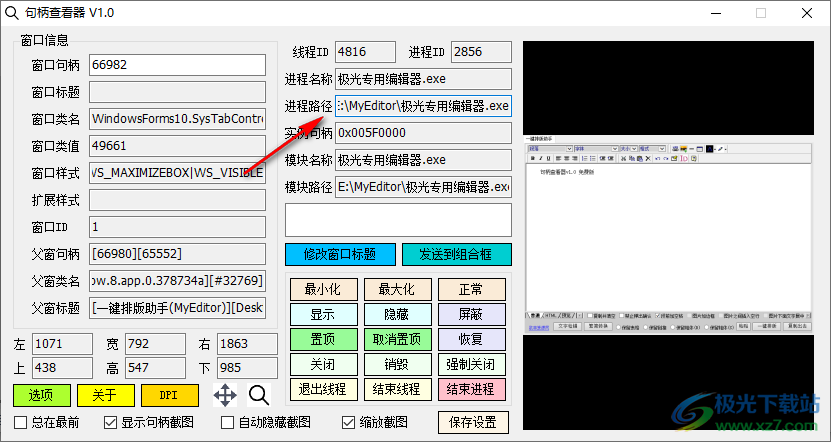Image resolution: width=831 pixels, height=442 pixels.
Task: Click the 模块路径 field with E:\MyEditor
Action: pyautogui.click(x=423, y=187)
